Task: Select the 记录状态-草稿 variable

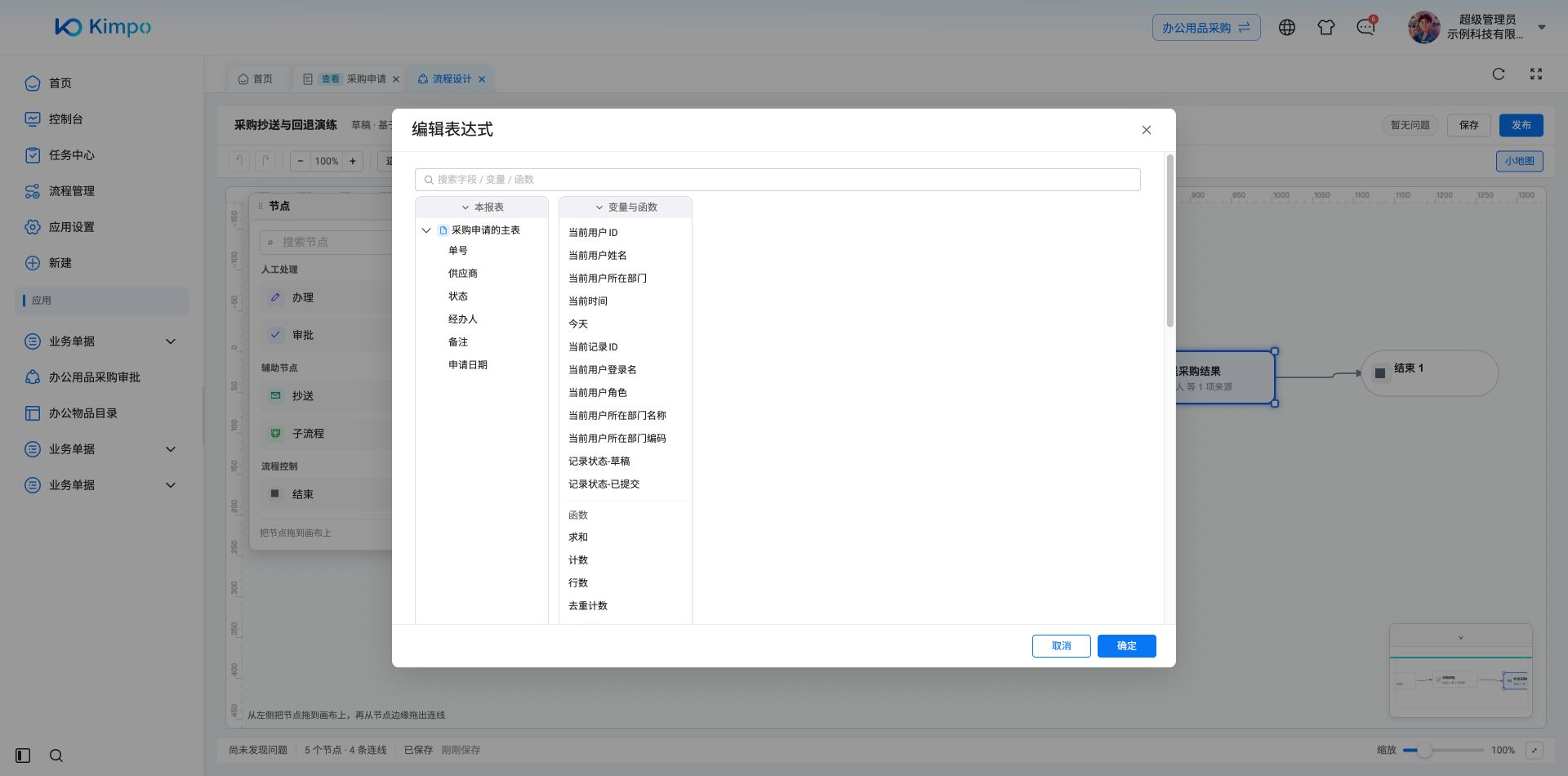Action: click(599, 462)
